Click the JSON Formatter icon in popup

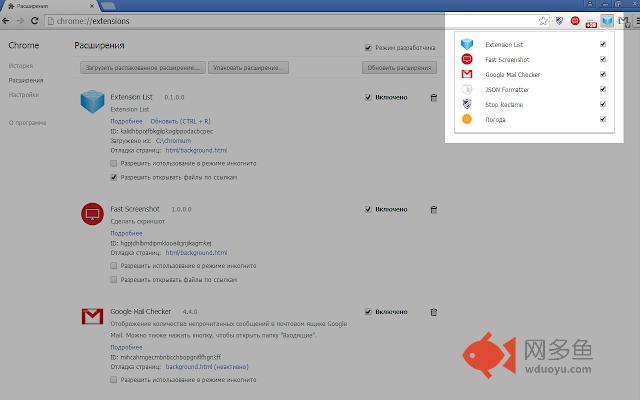467,89
